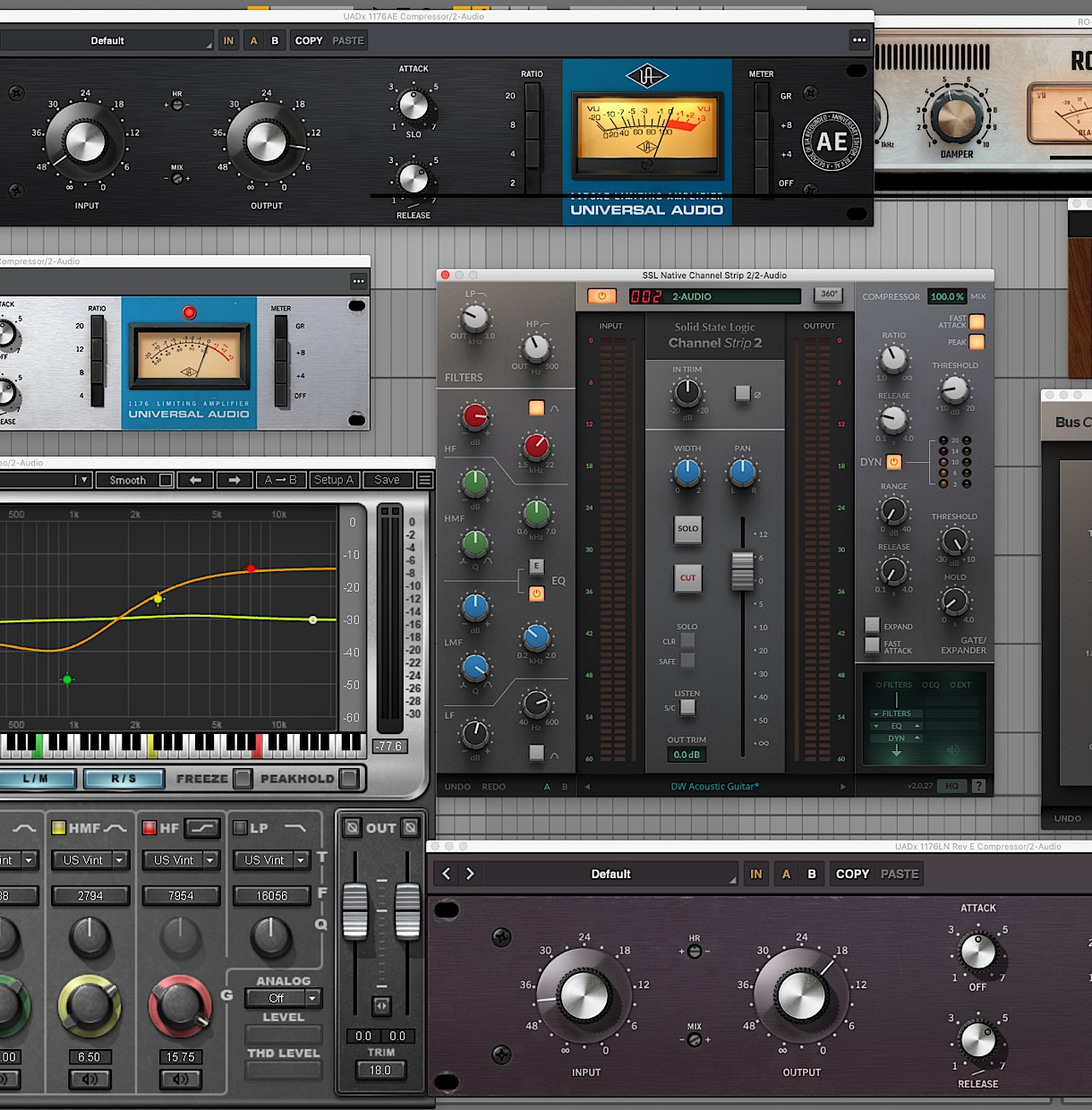The height and width of the screenshot is (1110, 1092).
Task: Click the EQ toolbar left arrow button
Action: 195,481
